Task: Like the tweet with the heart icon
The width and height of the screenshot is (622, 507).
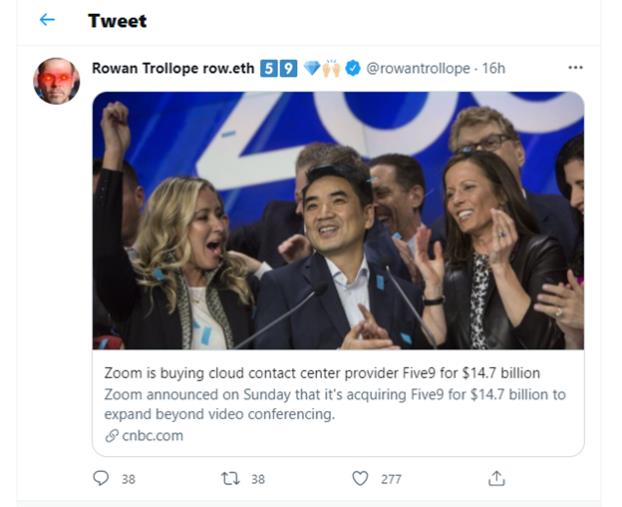Action: [x=360, y=479]
